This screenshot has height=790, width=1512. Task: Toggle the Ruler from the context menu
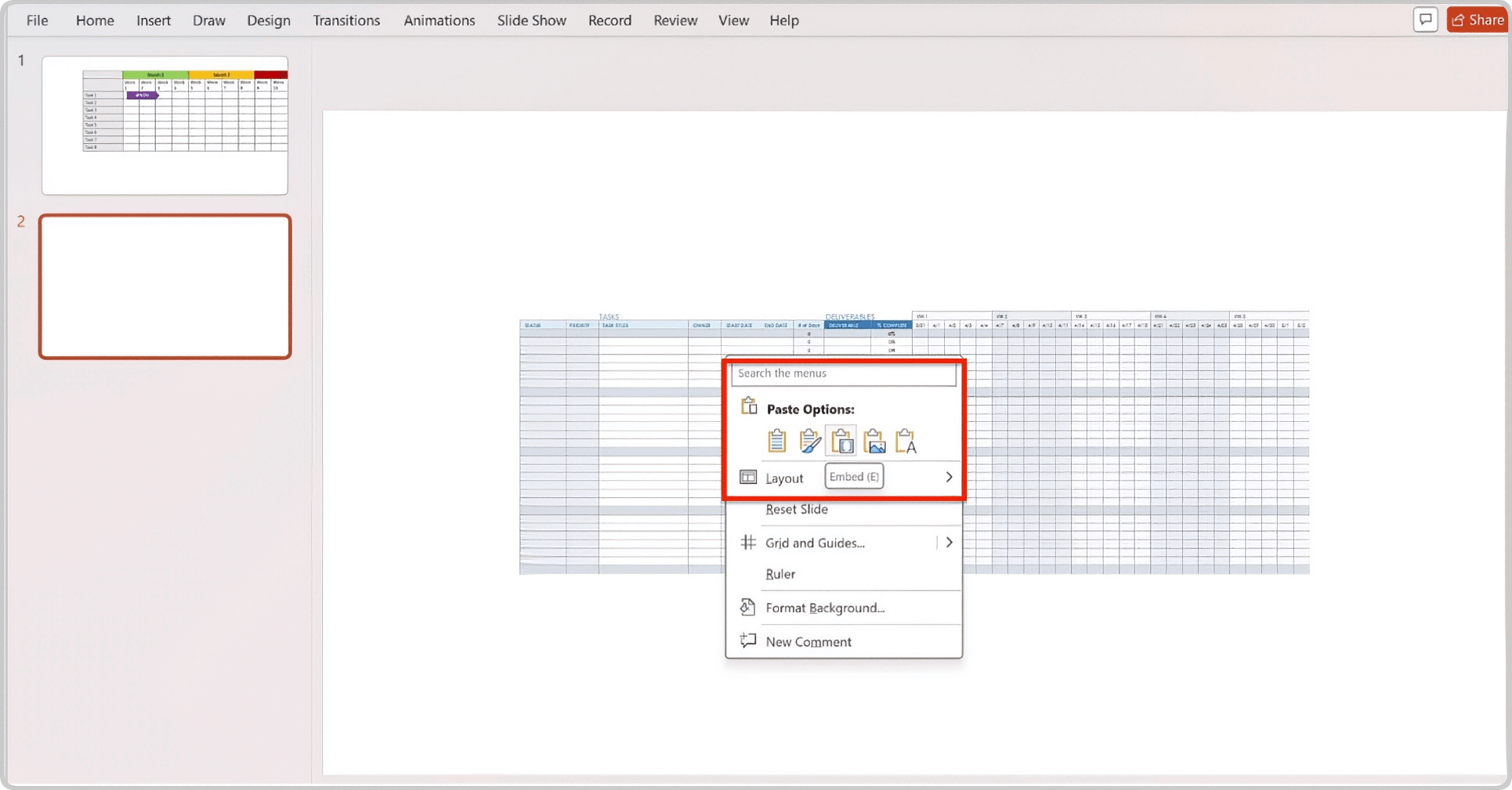(780, 574)
